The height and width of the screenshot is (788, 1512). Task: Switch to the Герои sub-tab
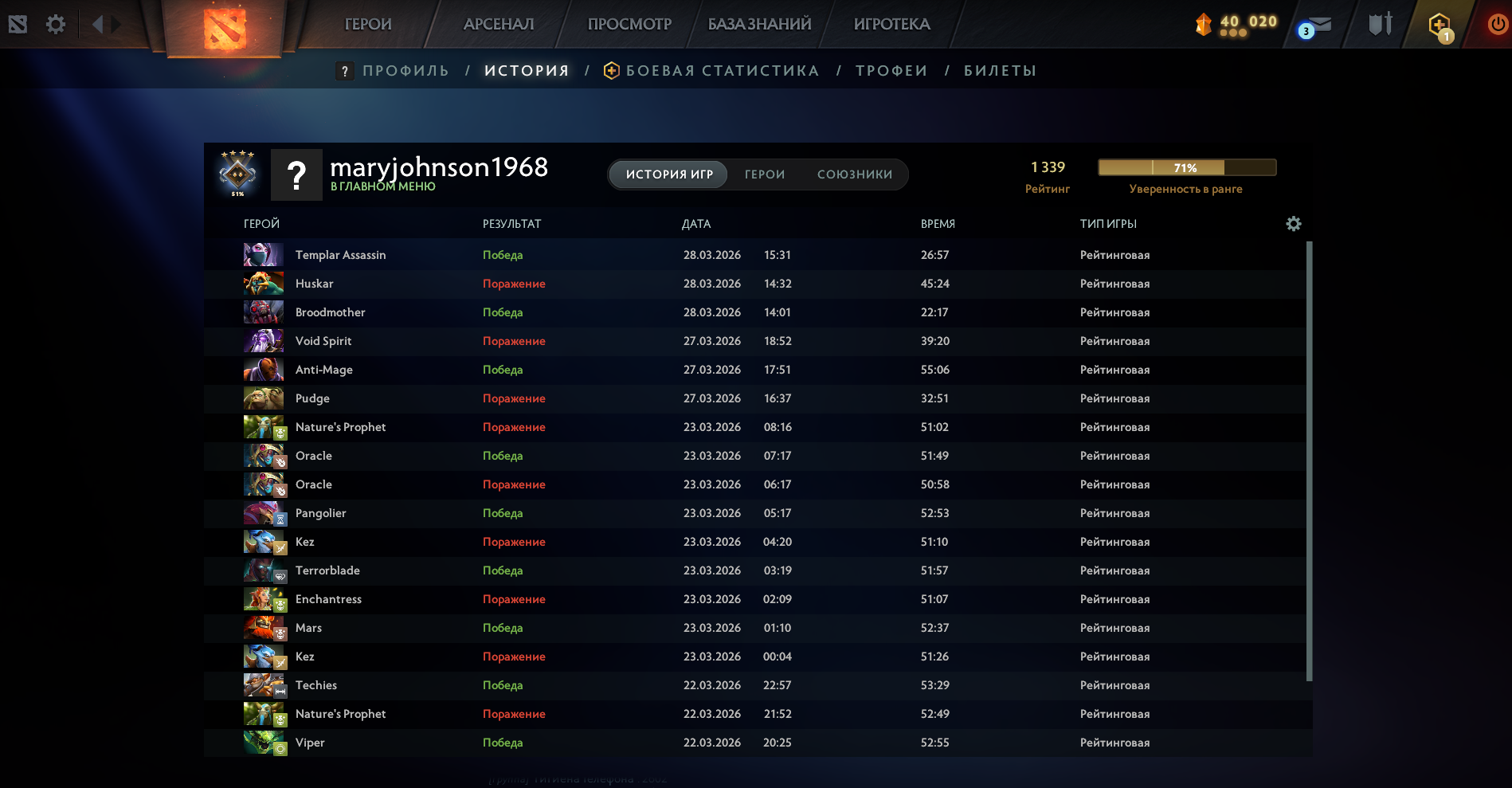point(764,174)
